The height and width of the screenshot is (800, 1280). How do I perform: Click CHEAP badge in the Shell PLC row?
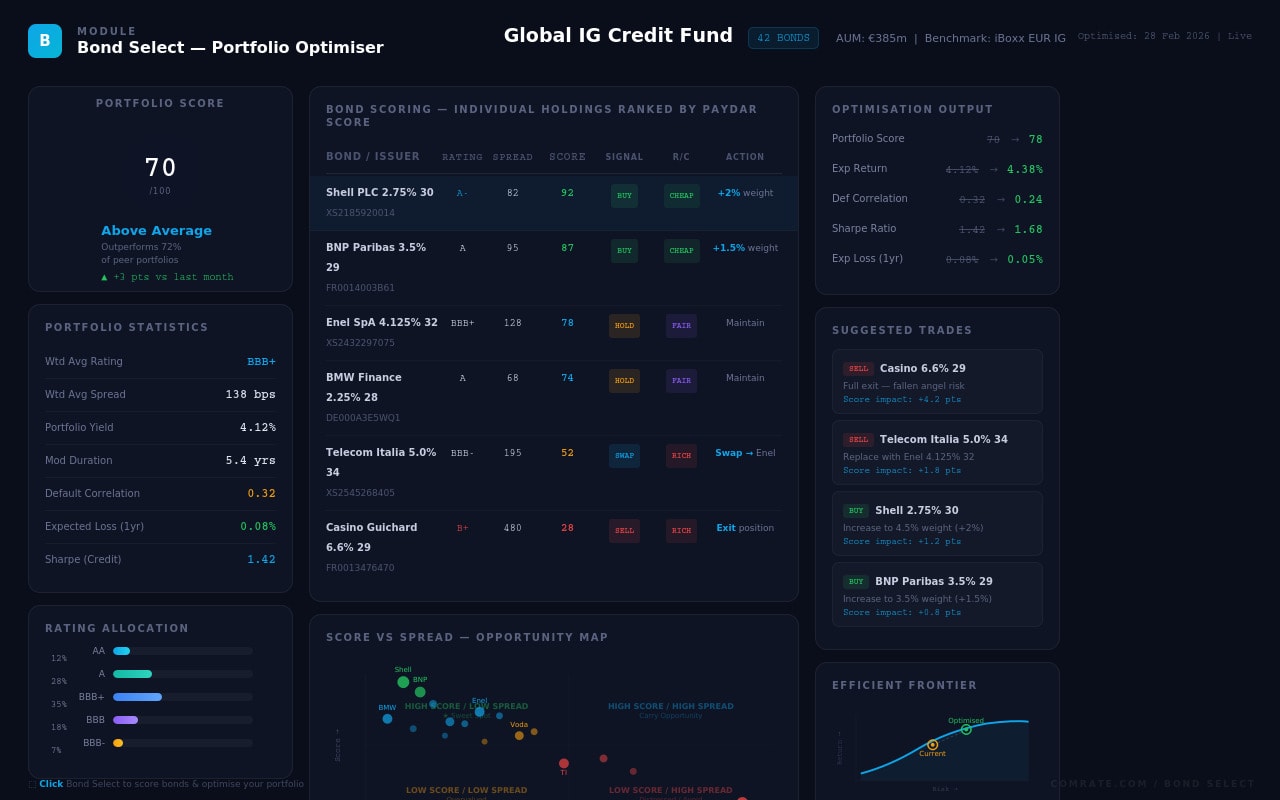[x=681, y=195]
